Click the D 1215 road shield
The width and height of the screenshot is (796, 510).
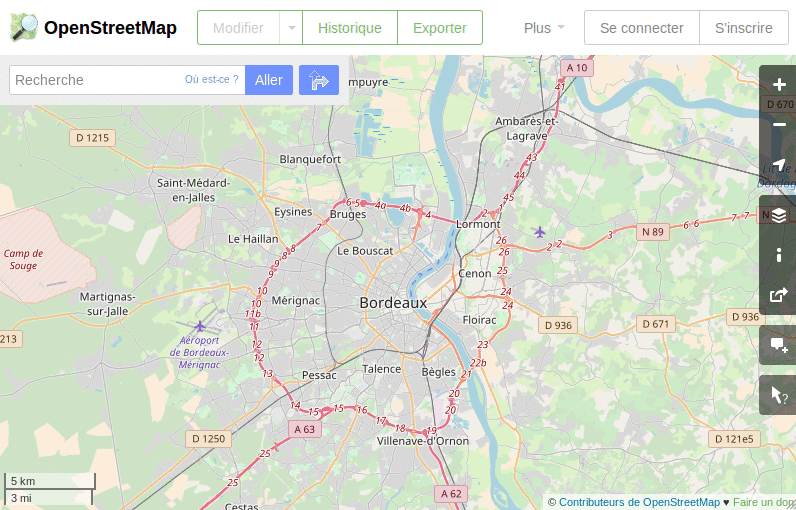pyautogui.click(x=92, y=138)
